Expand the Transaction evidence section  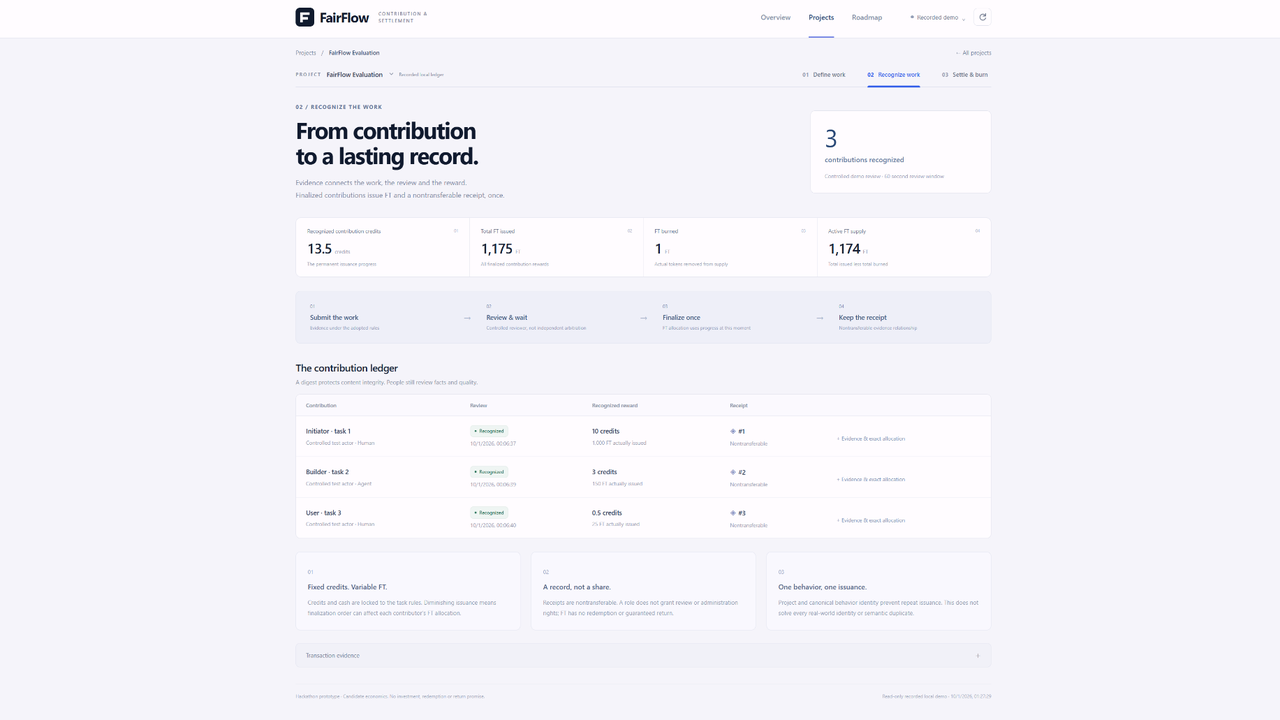[x=643, y=655]
